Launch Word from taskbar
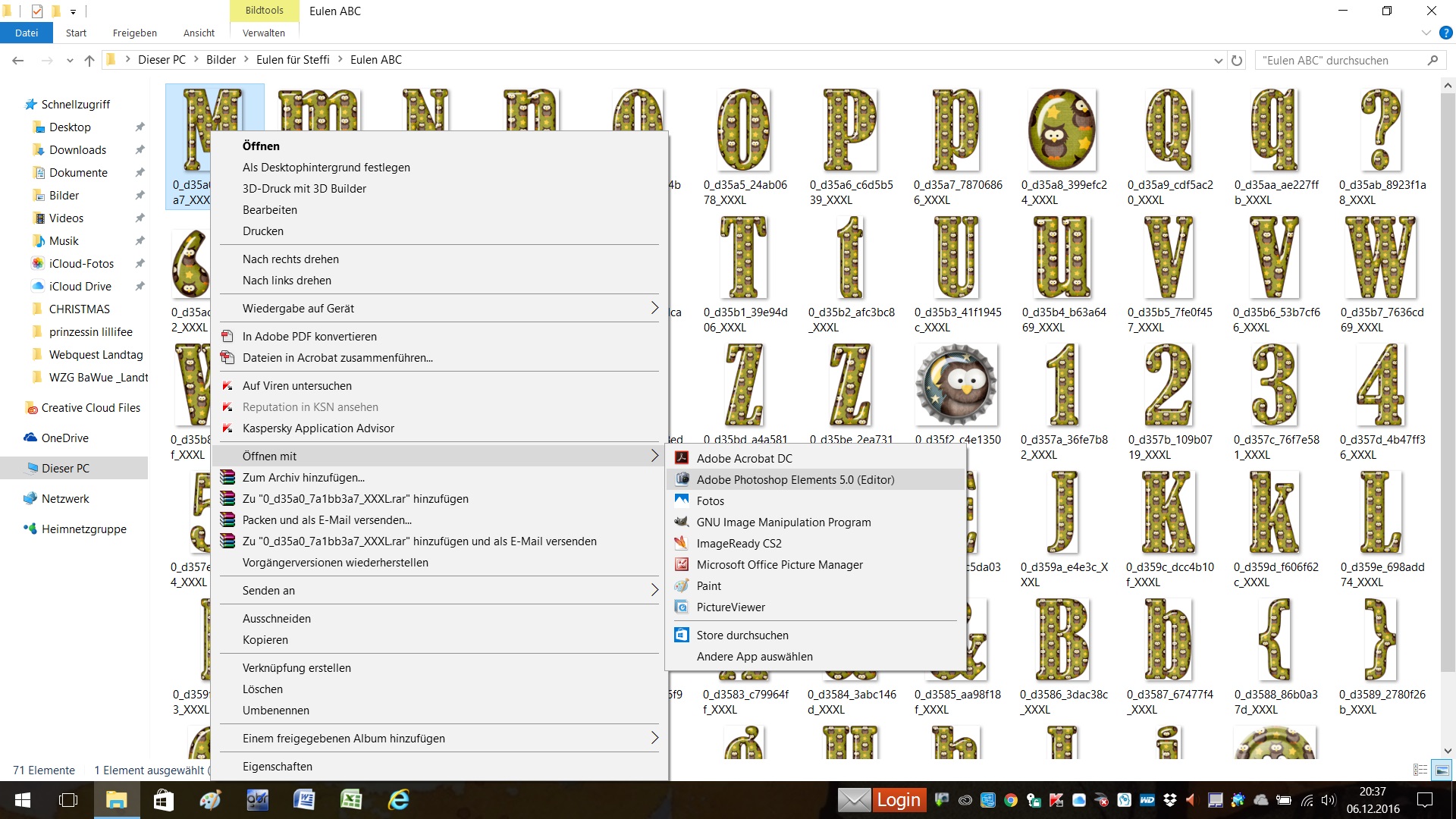 click(304, 800)
